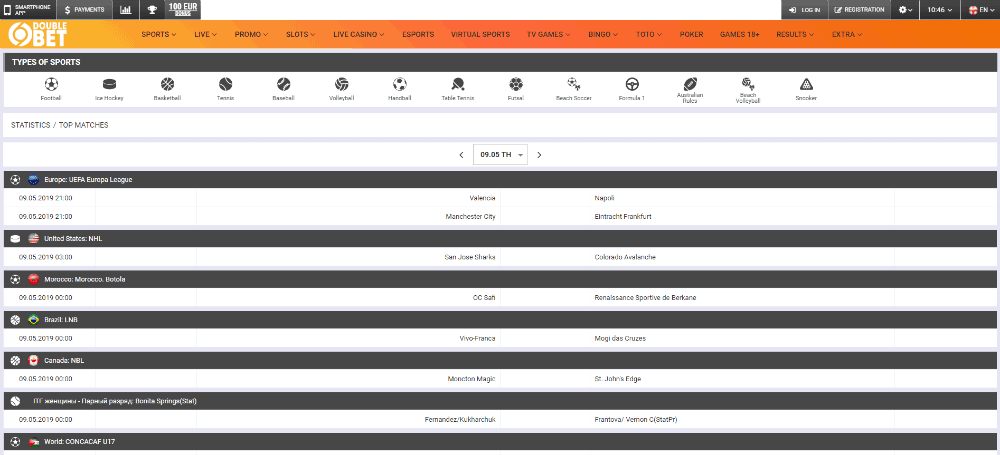The height and width of the screenshot is (455, 1000).
Task: Open the Poker menu item
Action: tap(691, 34)
